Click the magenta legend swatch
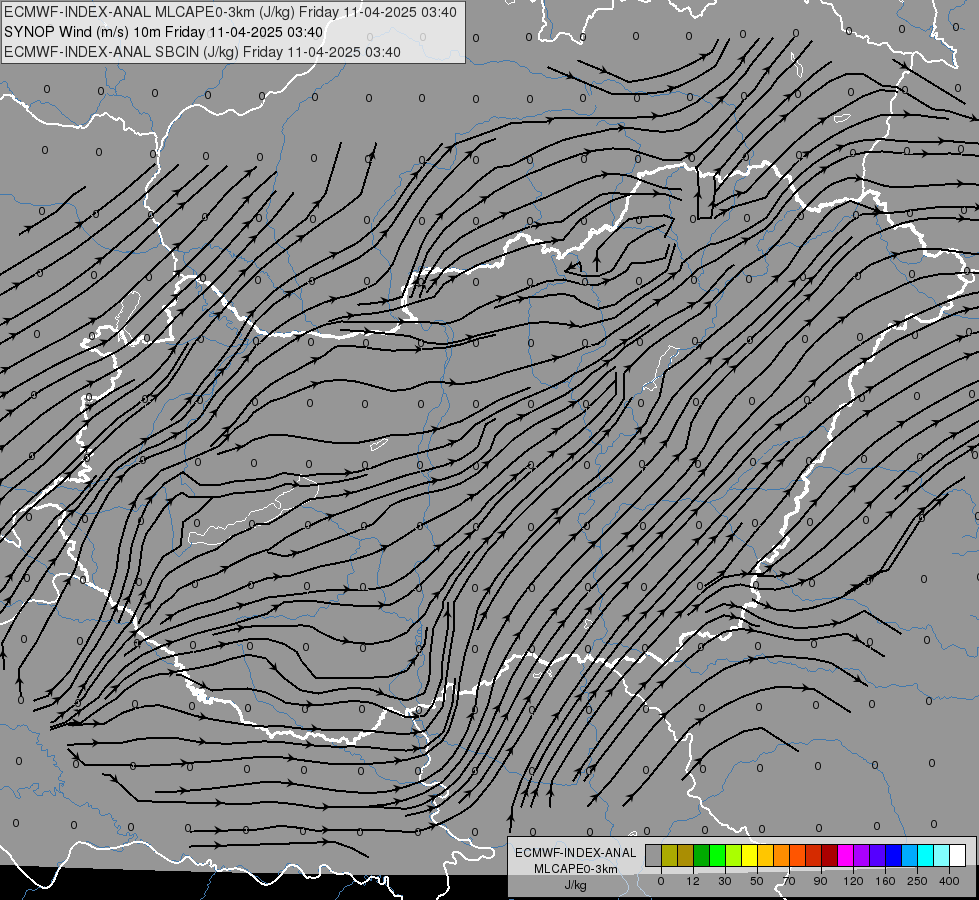This screenshot has height=900, width=979. 846,855
